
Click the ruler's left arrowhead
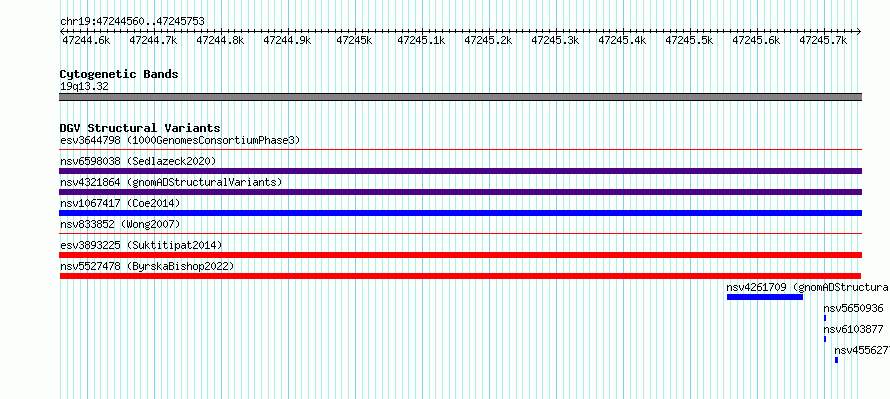click(x=62, y=31)
